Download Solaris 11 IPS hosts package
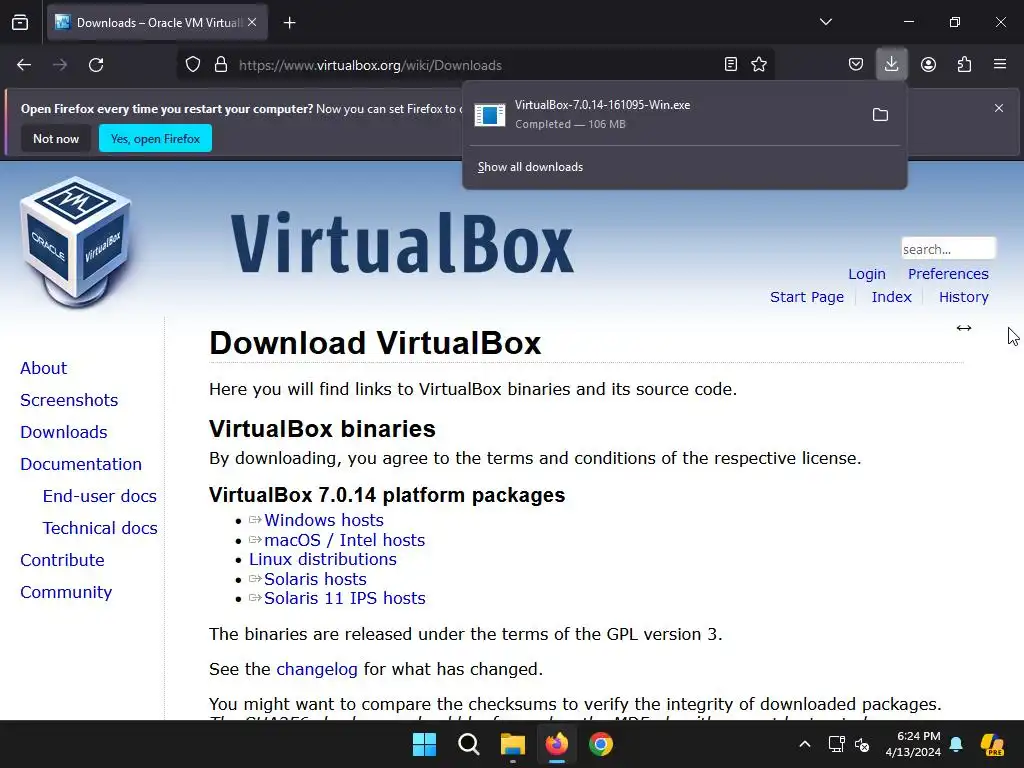This screenshot has height=768, width=1024. coord(344,598)
